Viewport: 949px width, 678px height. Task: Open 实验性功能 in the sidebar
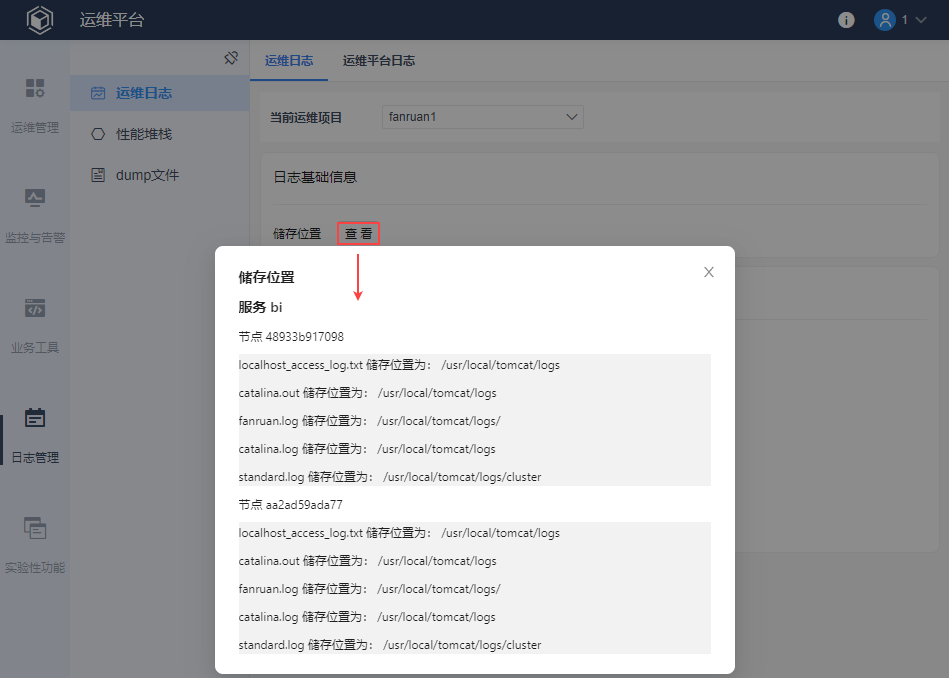click(35, 546)
